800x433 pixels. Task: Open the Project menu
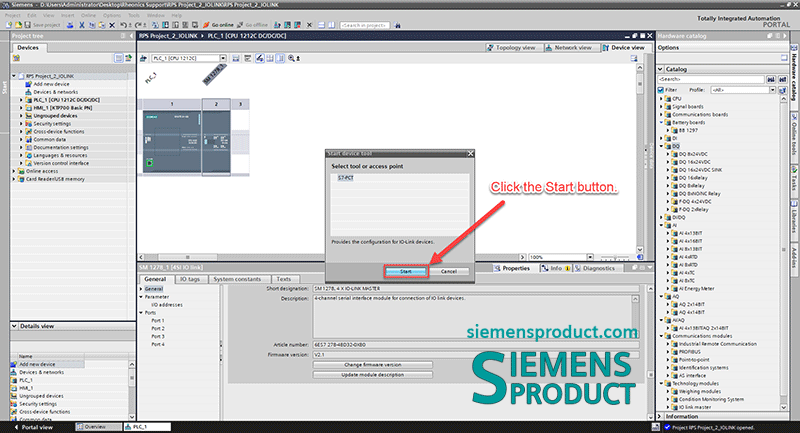pos(13,15)
